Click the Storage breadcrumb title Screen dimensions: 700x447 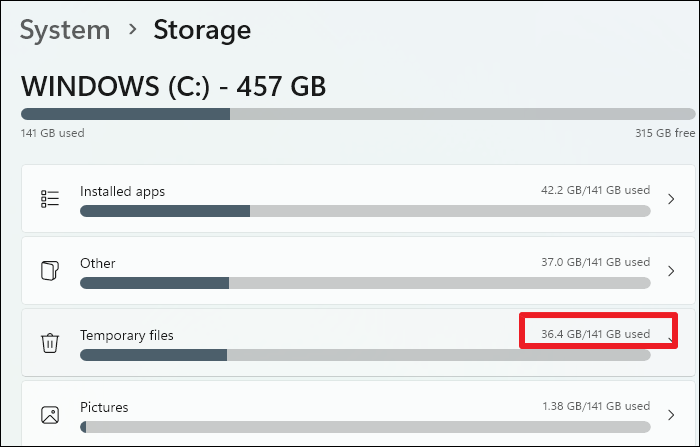coord(201,30)
